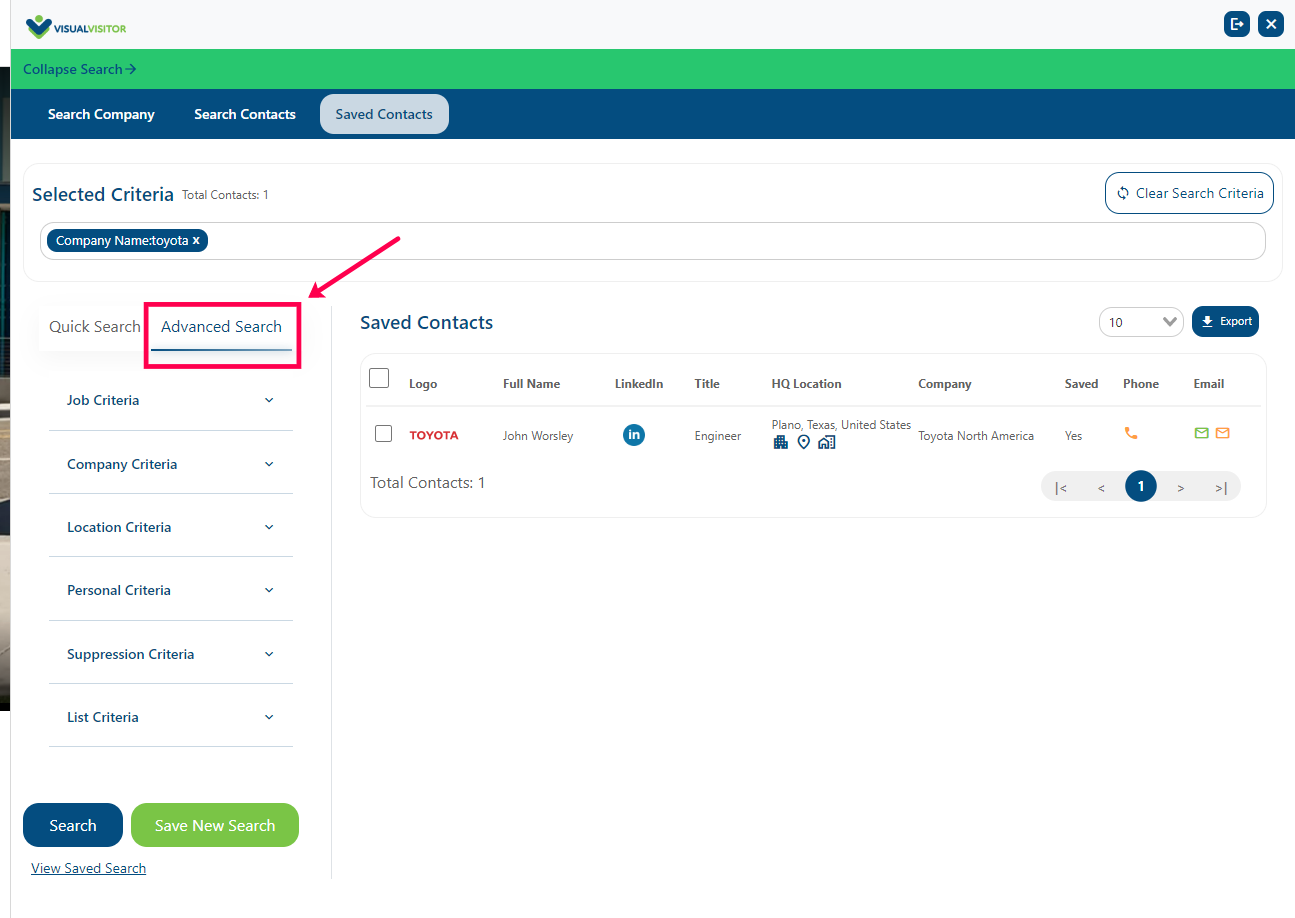Click the Saved value Yes
1295x918 pixels.
click(1074, 436)
